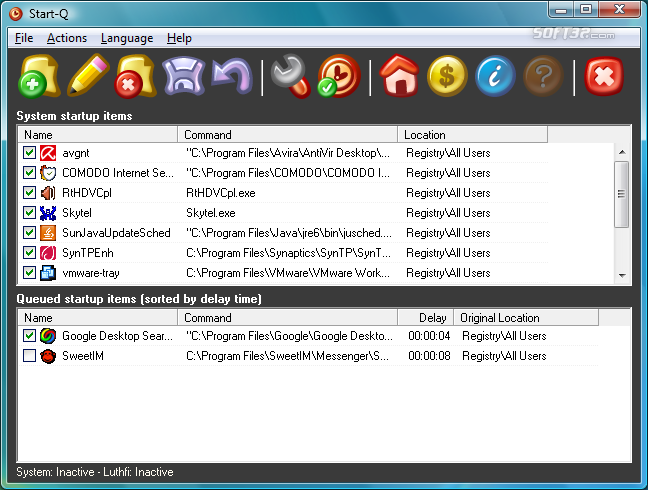Viewport: 648px width, 490px height.
Task: Click the System: Inactive status bar text
Action: pos(55,472)
